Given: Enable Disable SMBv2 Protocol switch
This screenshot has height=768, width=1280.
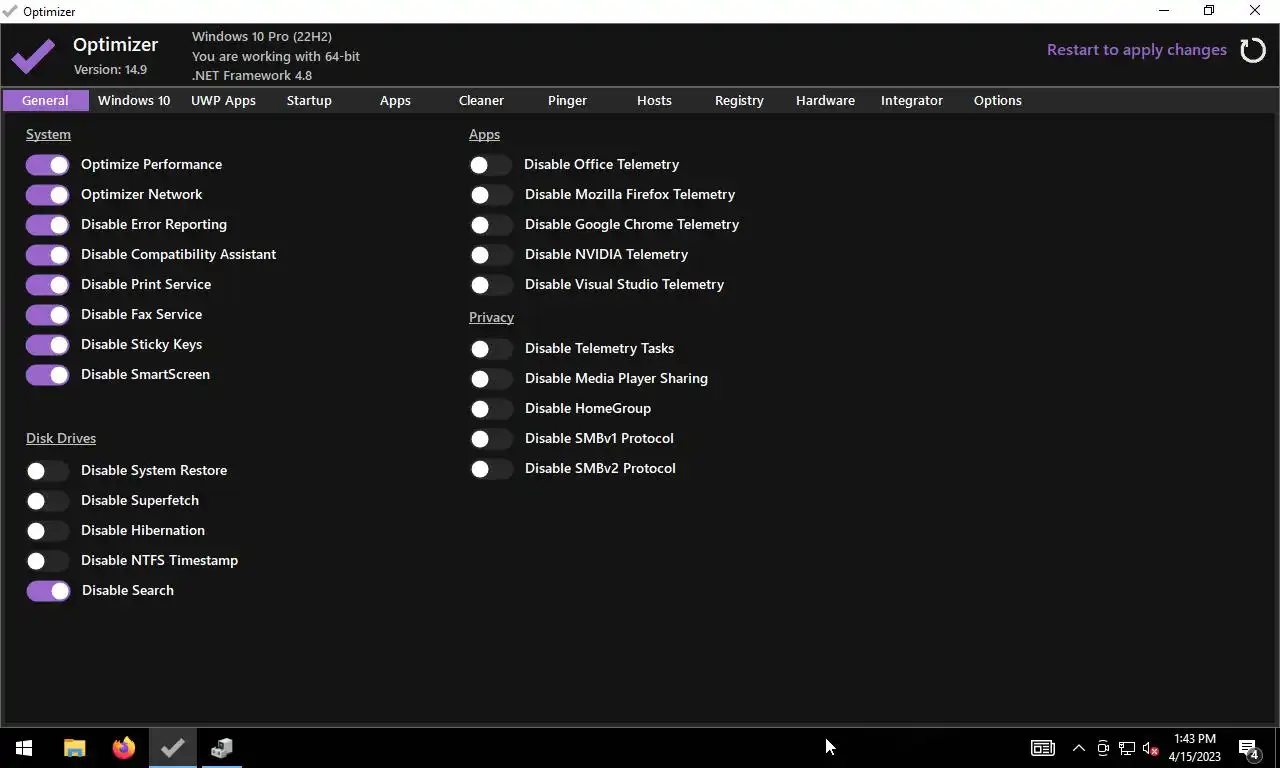Looking at the screenshot, I should click(x=491, y=469).
